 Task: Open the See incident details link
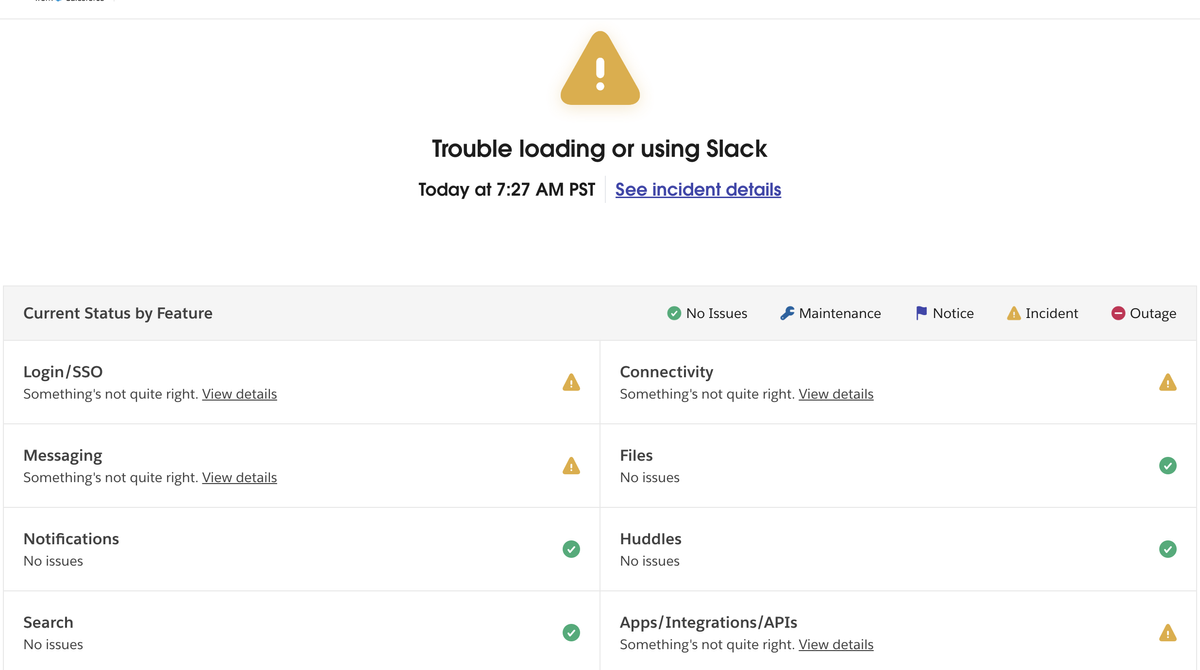coord(697,189)
